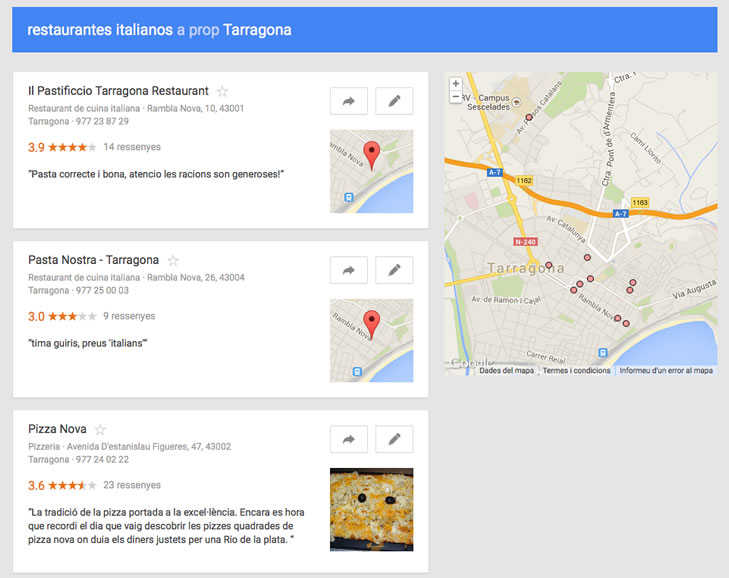This screenshot has height=578, width=729.
Task: Click 'Termes i condicions' on the map
Action: pos(576,370)
